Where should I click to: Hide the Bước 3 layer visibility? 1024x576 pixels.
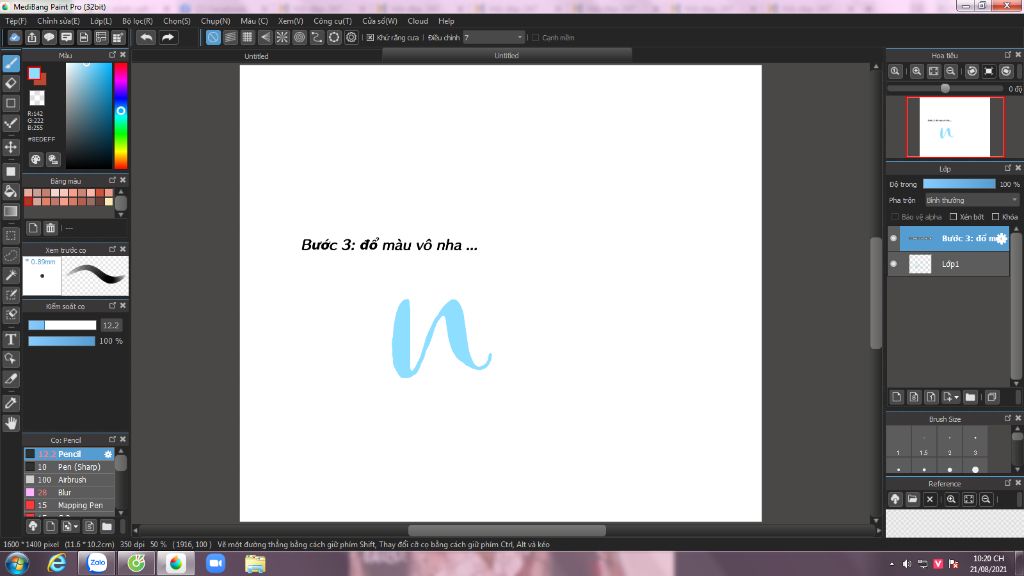[x=893, y=238]
